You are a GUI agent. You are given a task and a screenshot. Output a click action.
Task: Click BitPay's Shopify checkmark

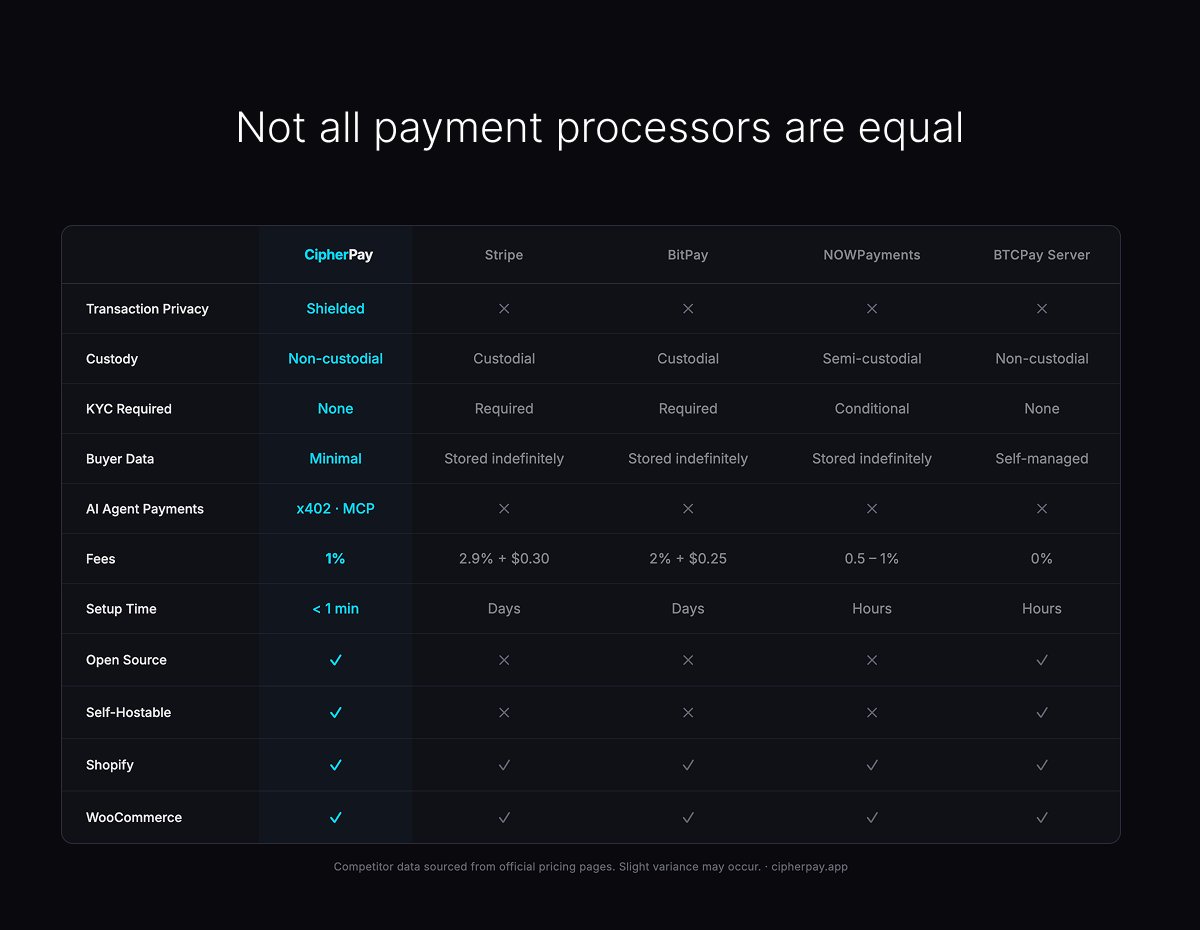pyautogui.click(x=688, y=765)
